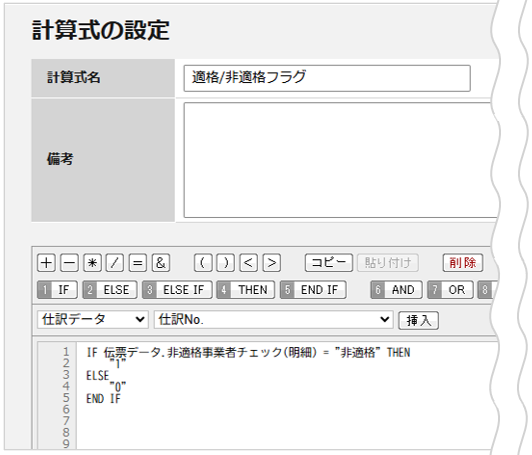Insert the slash division operator
The width and height of the screenshot is (532, 455).
115,263
